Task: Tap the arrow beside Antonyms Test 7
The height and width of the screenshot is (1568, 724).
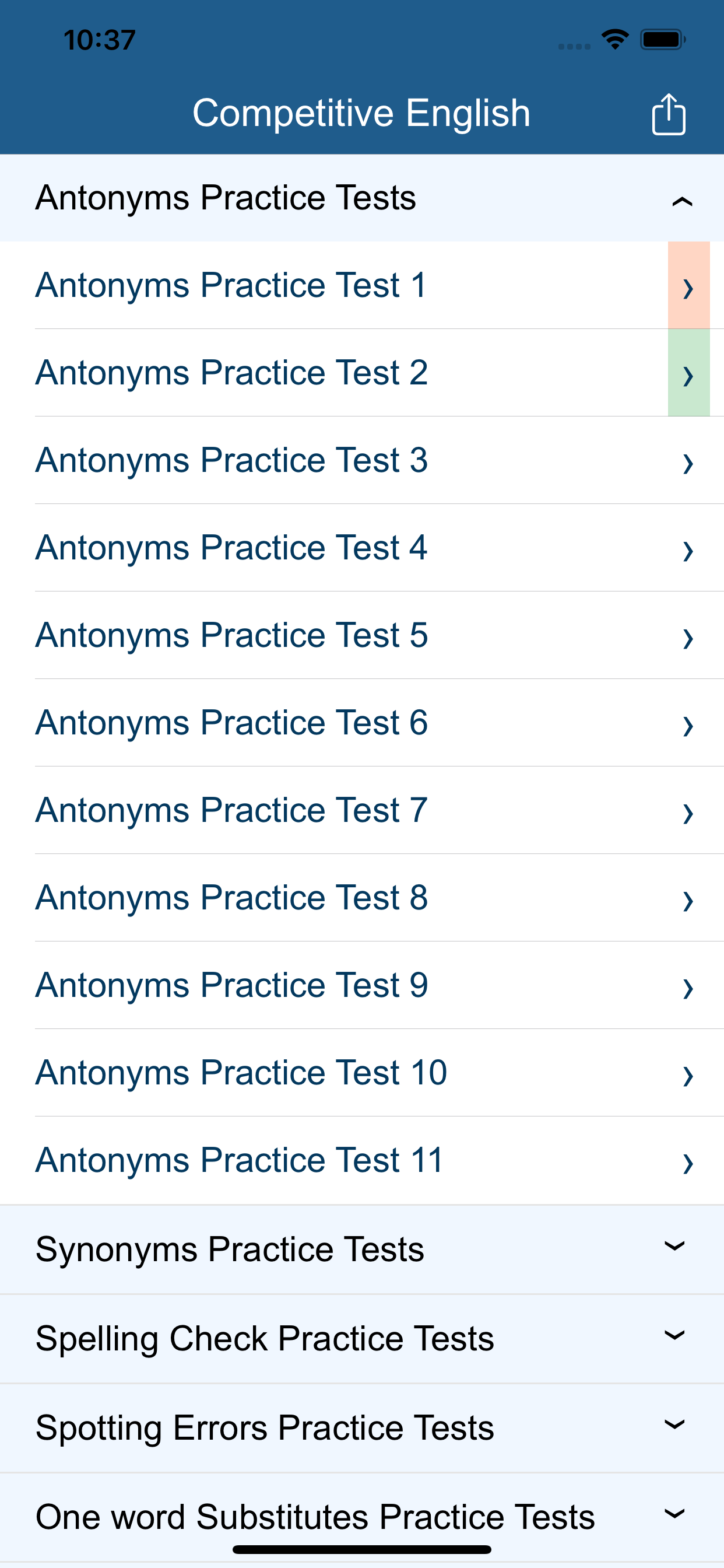Action: tap(688, 813)
